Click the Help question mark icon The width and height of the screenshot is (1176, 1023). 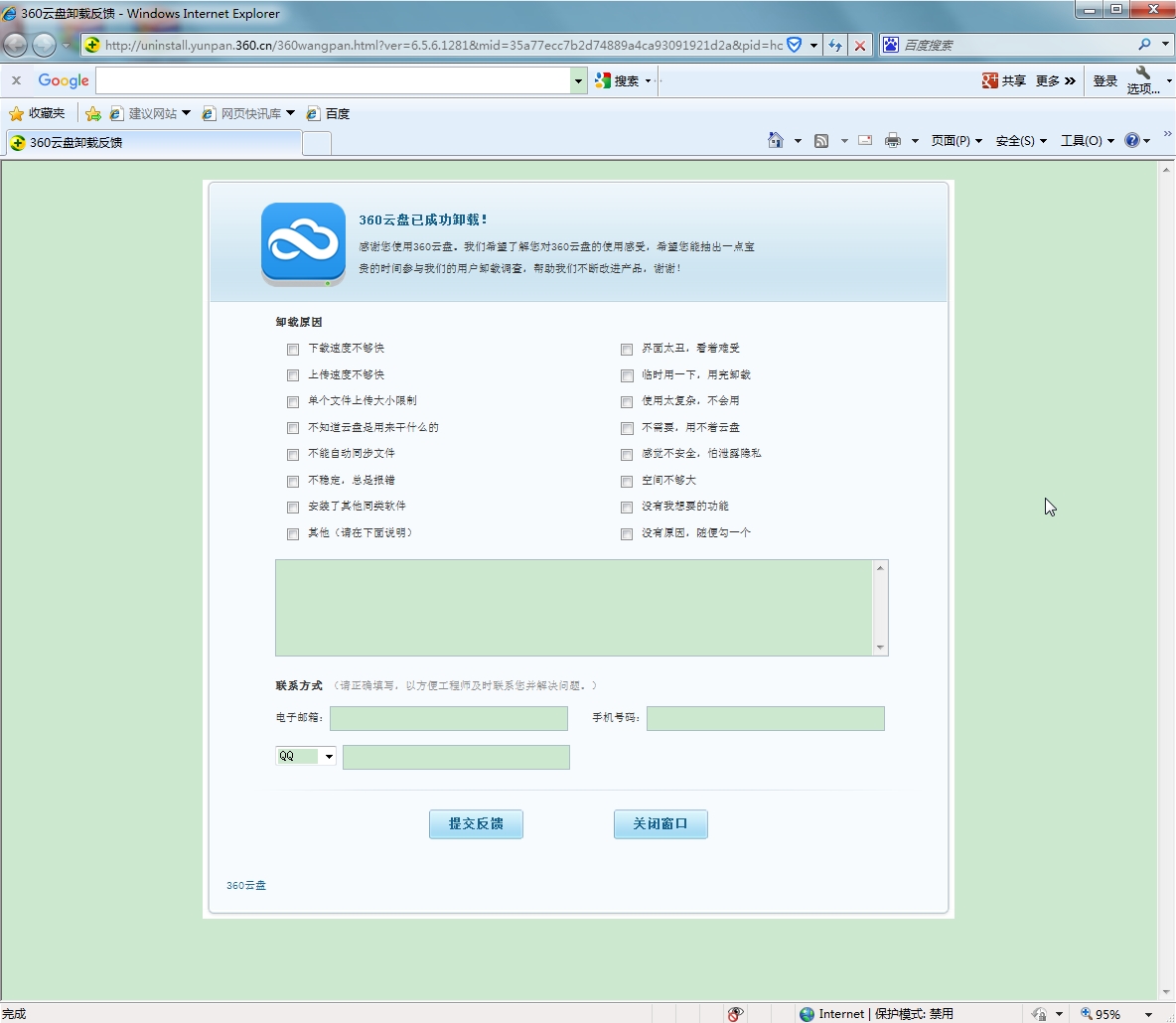click(x=1131, y=140)
